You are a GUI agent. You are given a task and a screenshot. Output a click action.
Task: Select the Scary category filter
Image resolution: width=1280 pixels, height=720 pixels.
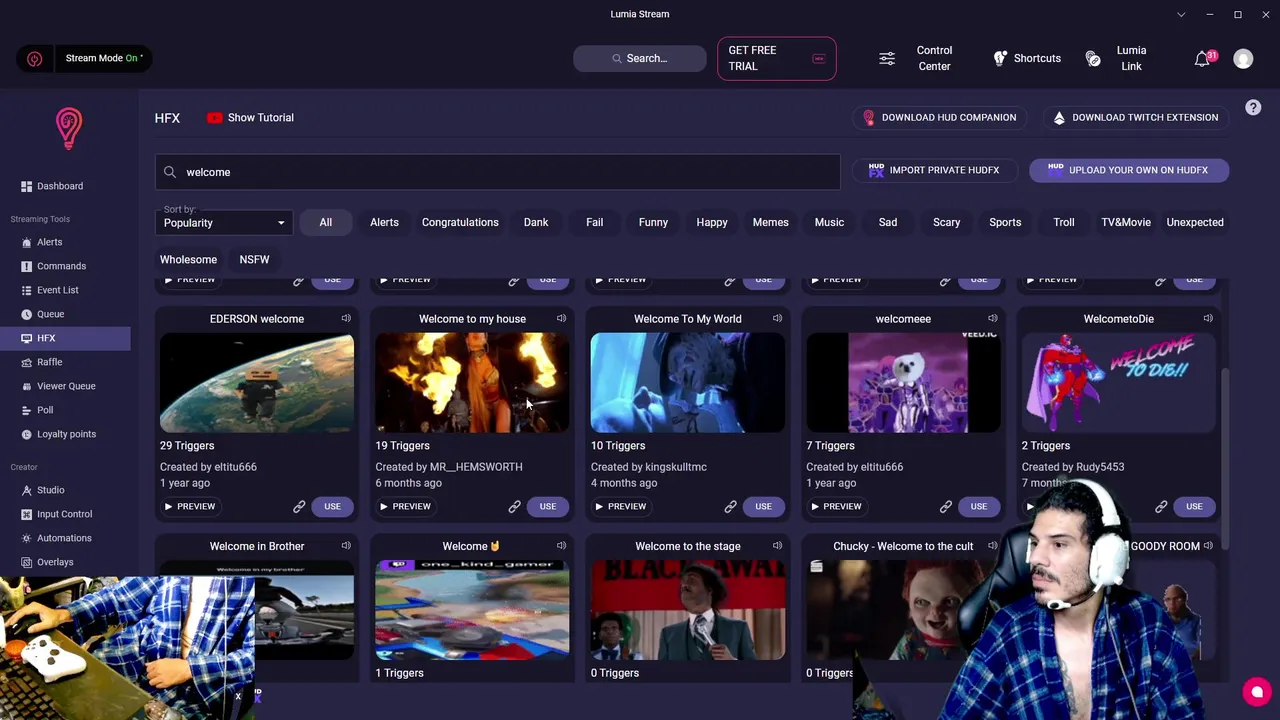(946, 222)
